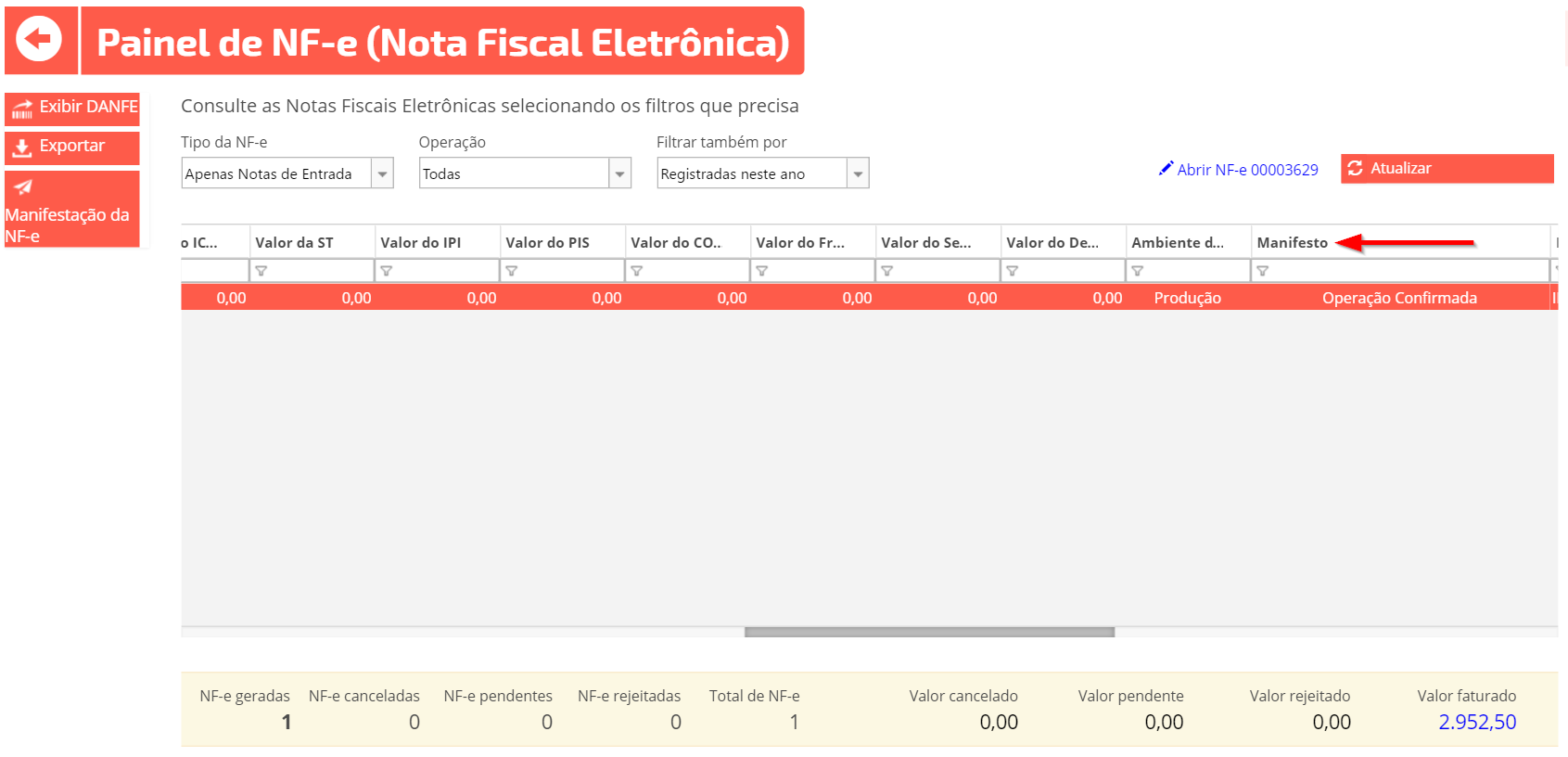The height and width of the screenshot is (757, 1568).
Task: Click filter icon under Ambiente column
Action: coord(1137,271)
